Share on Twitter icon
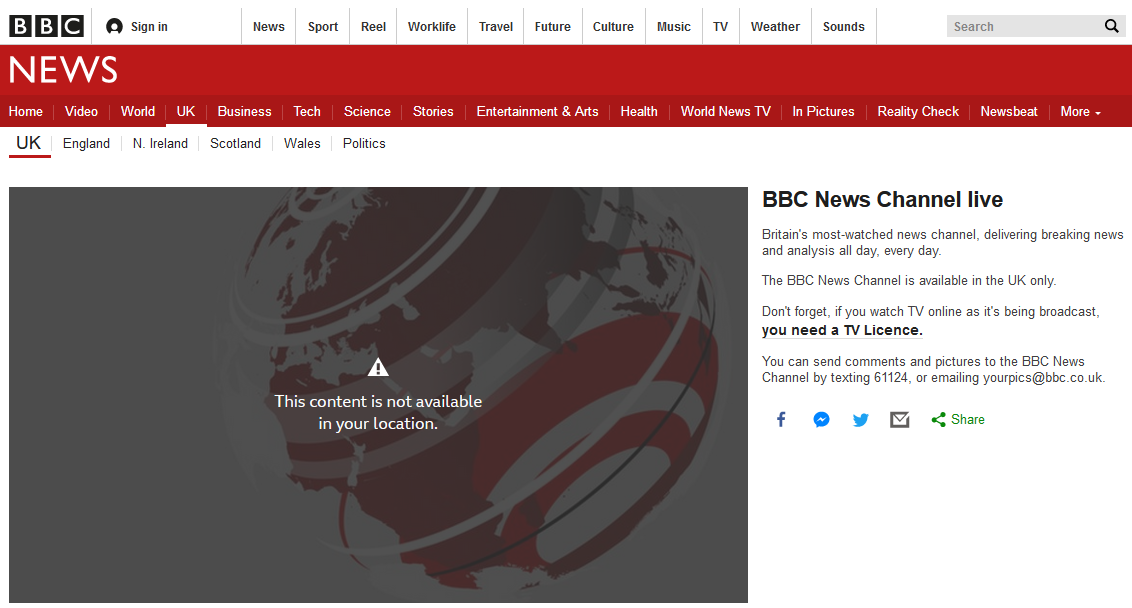 861,420
